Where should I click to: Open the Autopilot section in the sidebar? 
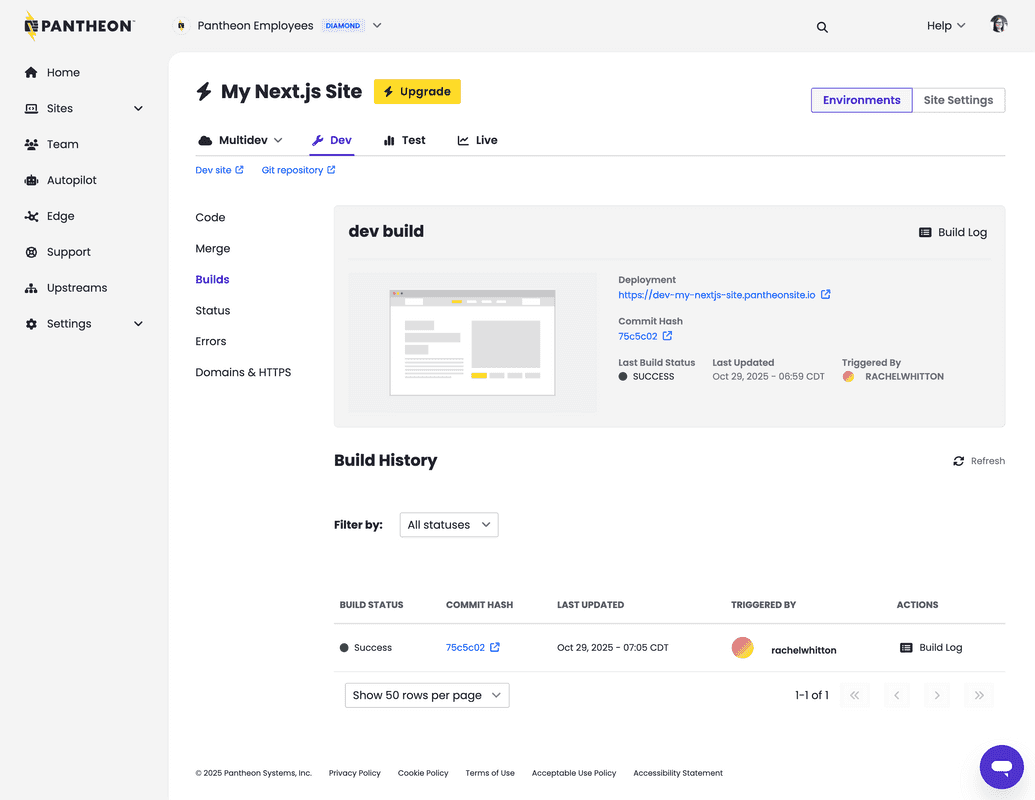pyautogui.click(x=73, y=180)
